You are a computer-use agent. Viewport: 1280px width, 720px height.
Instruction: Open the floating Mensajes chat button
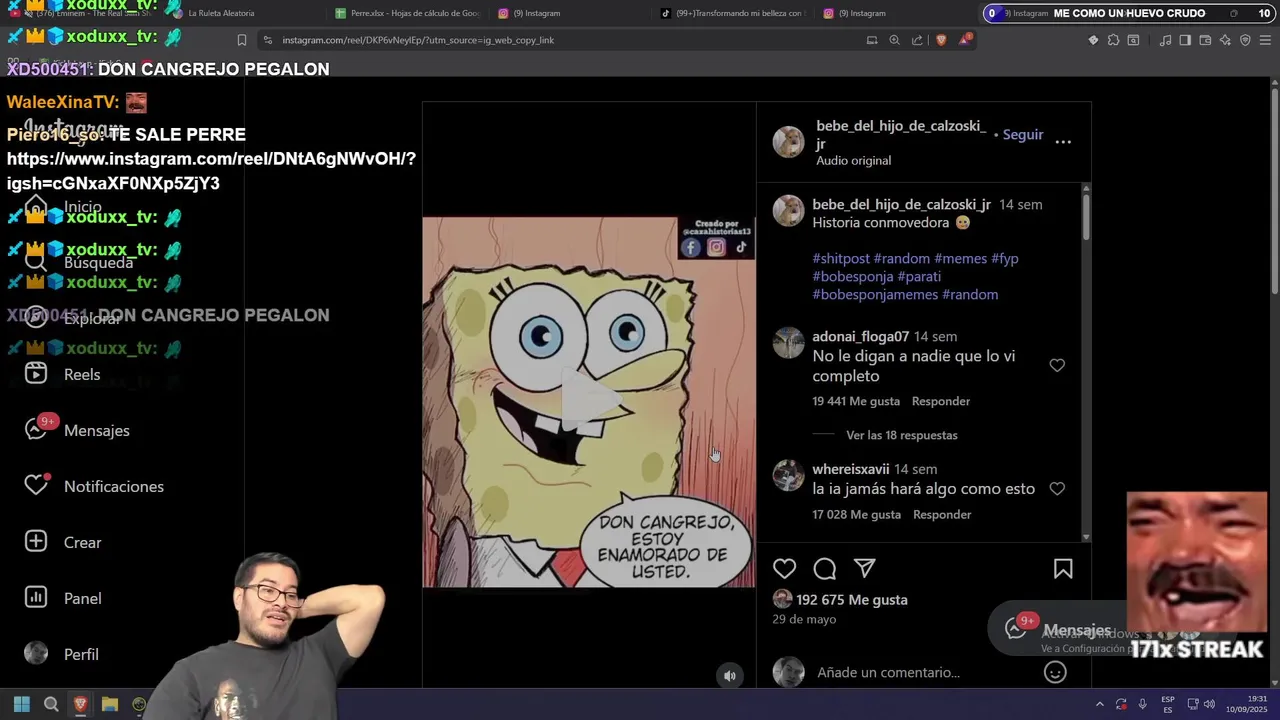(x=1060, y=630)
